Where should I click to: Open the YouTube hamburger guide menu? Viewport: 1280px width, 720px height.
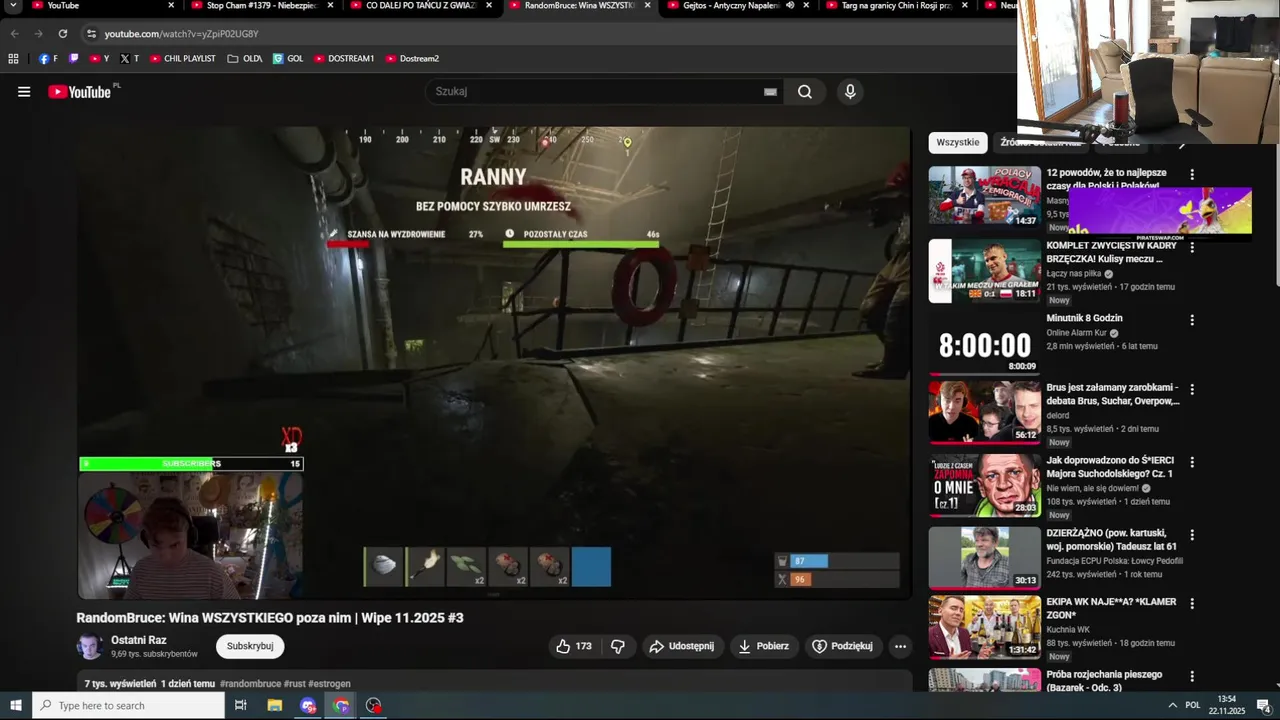click(x=24, y=92)
